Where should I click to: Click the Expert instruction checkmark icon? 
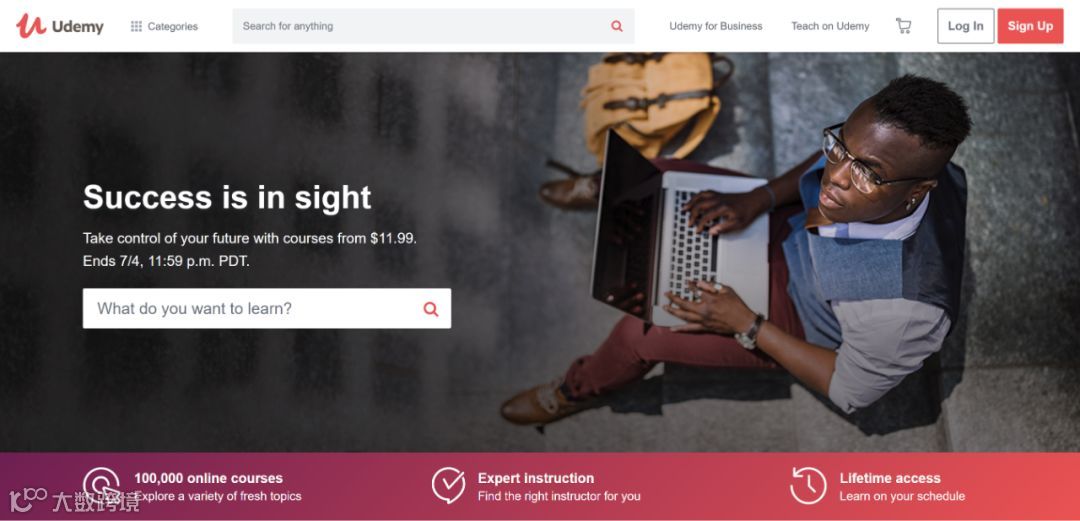click(x=448, y=485)
